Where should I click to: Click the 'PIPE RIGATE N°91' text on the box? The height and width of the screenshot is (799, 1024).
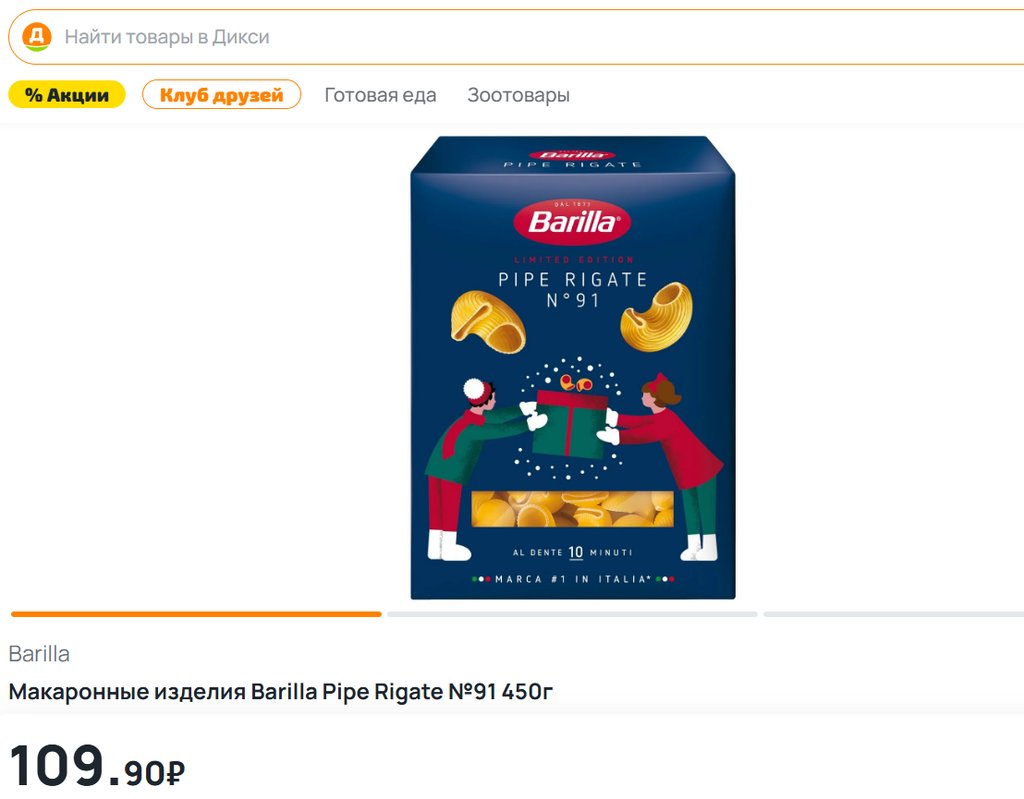(572, 289)
